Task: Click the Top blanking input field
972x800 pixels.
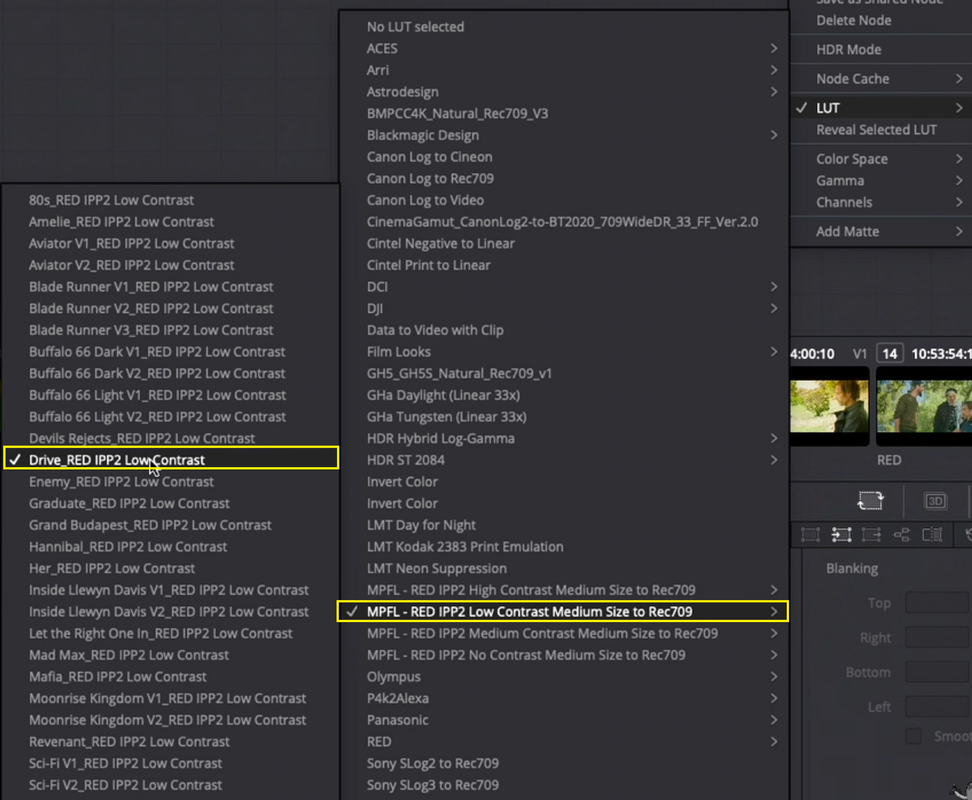Action: click(x=937, y=602)
